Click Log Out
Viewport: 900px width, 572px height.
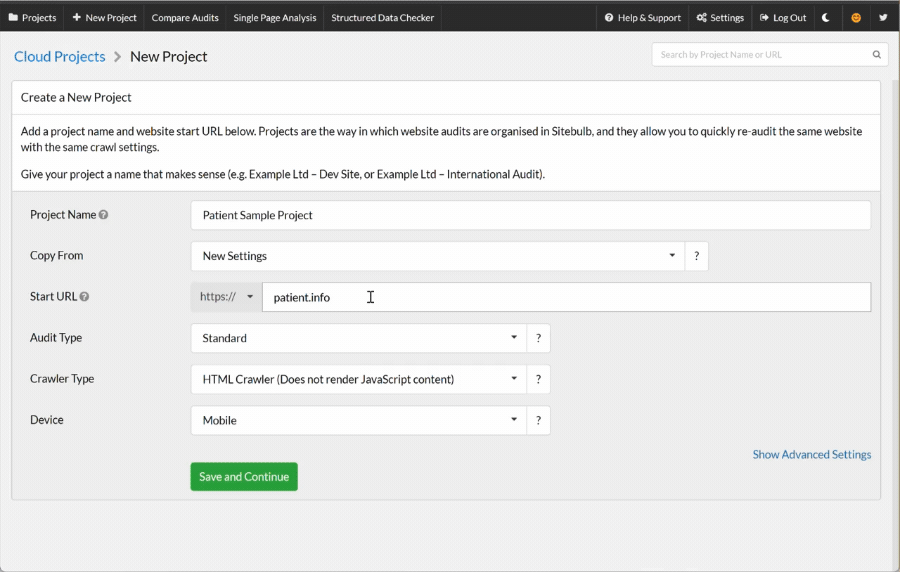pos(783,18)
